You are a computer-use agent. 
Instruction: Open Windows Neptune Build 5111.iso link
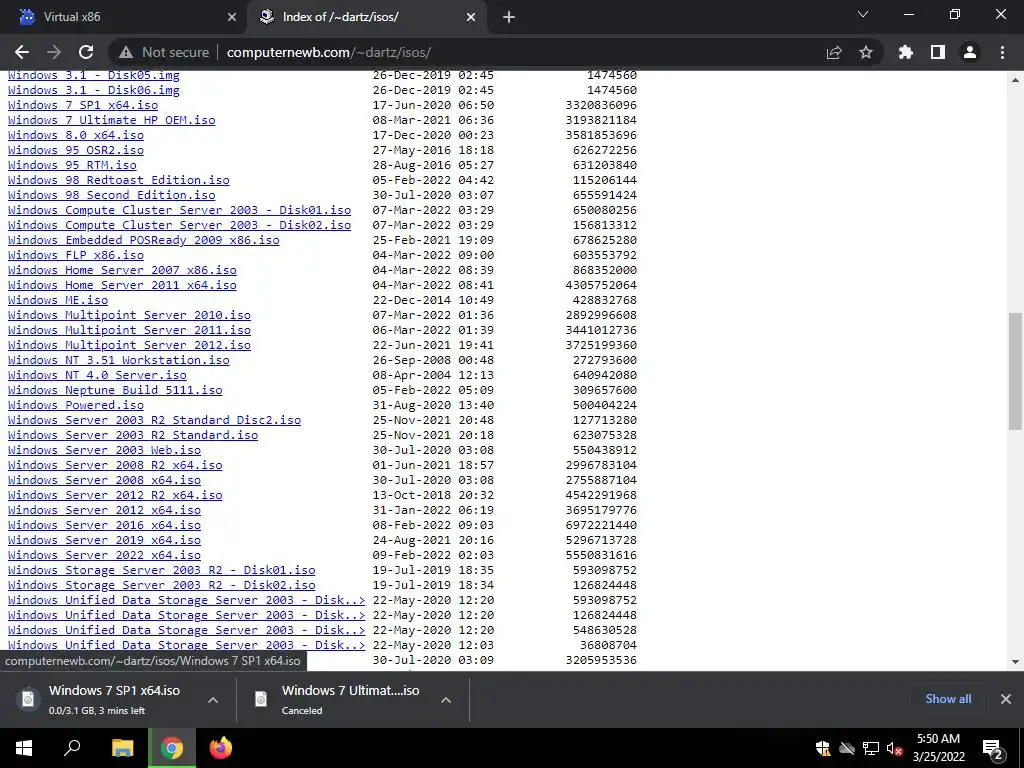point(115,390)
